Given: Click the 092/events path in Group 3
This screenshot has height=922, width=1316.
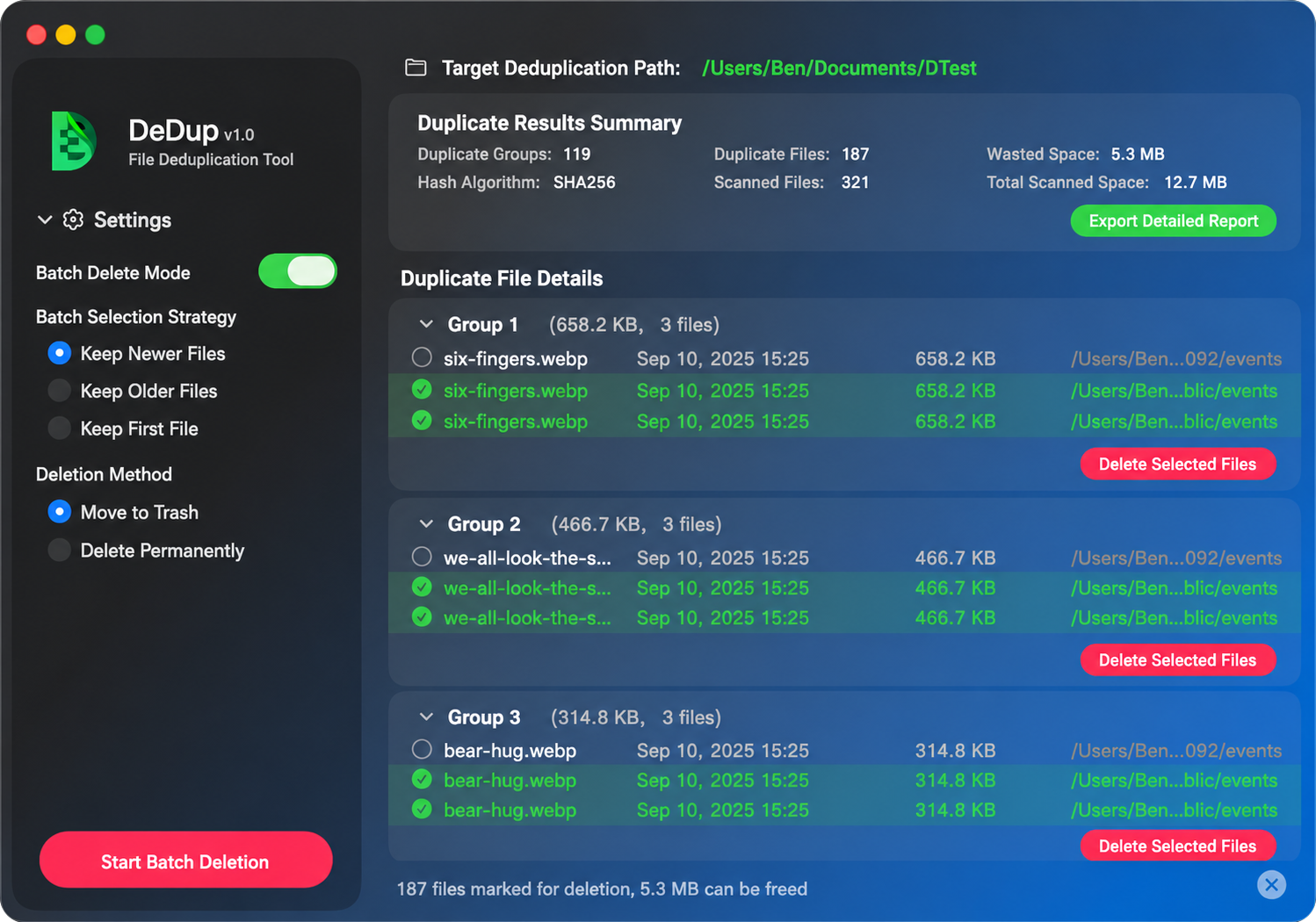Looking at the screenshot, I should (1175, 751).
